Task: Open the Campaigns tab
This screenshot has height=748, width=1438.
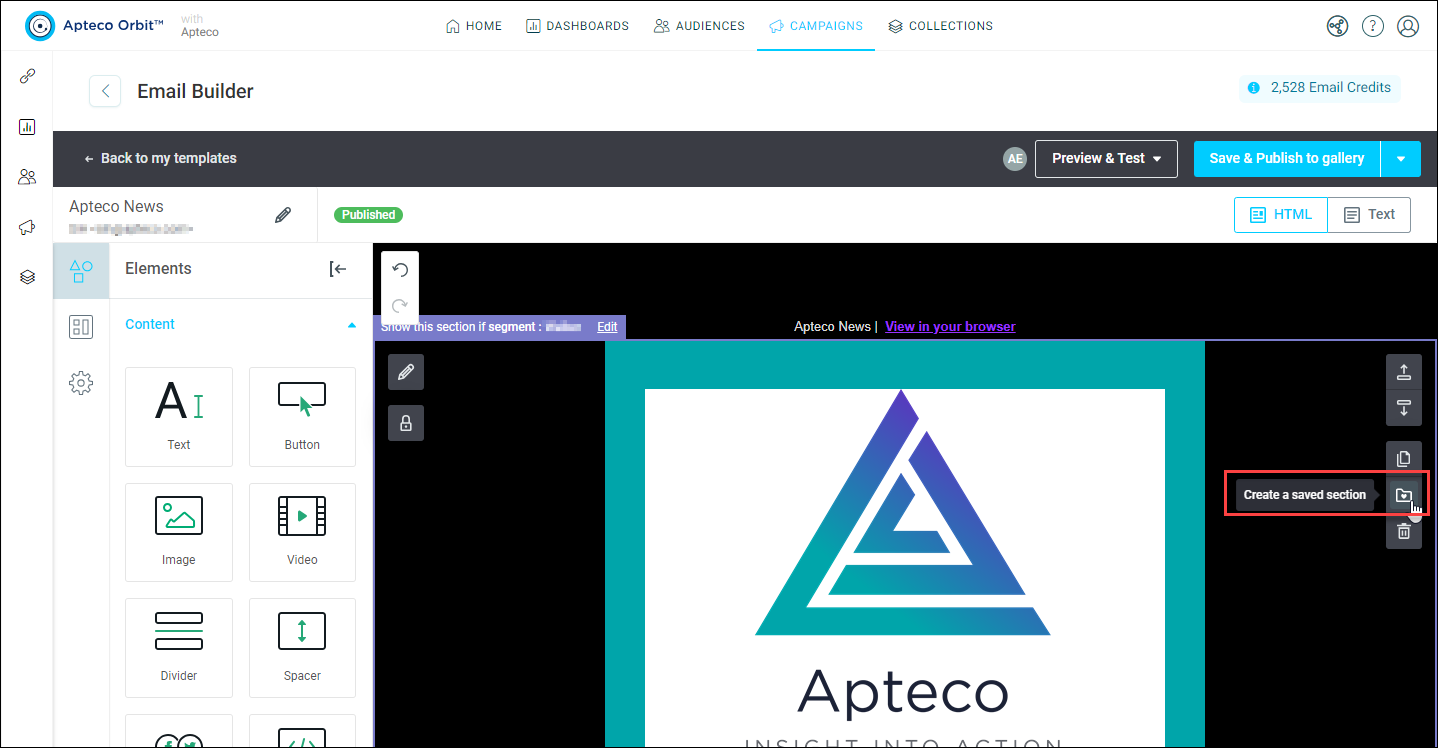Action: coord(816,26)
